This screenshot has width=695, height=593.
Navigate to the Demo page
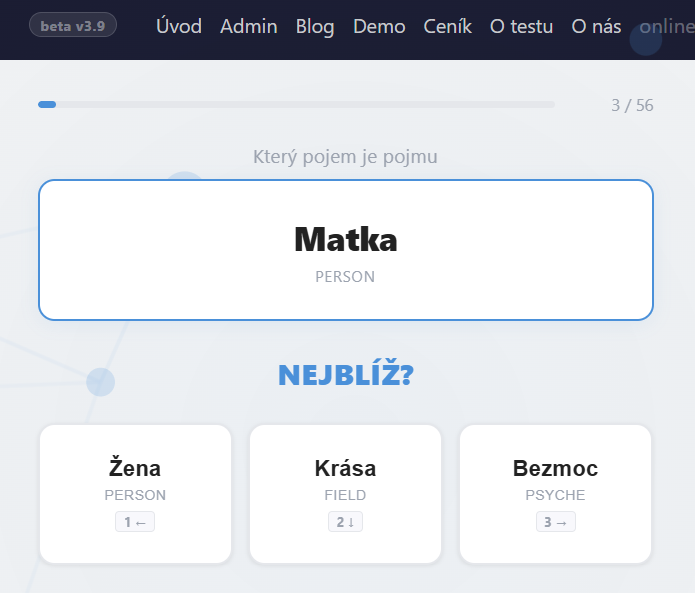[379, 27]
